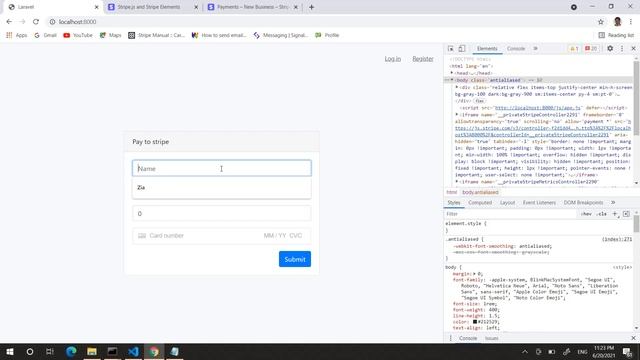The width and height of the screenshot is (640, 360).
Task: Open the Apps bookmark shortcut
Action: click(x=17, y=35)
